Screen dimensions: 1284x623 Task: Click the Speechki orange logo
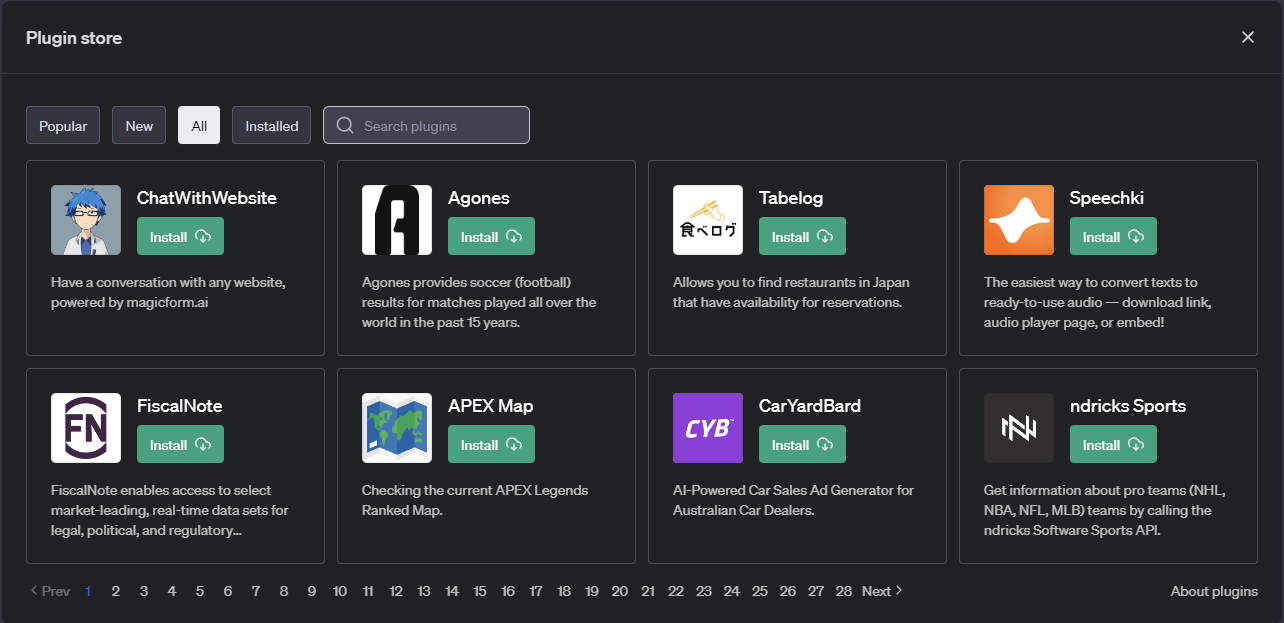pyautogui.click(x=1019, y=220)
